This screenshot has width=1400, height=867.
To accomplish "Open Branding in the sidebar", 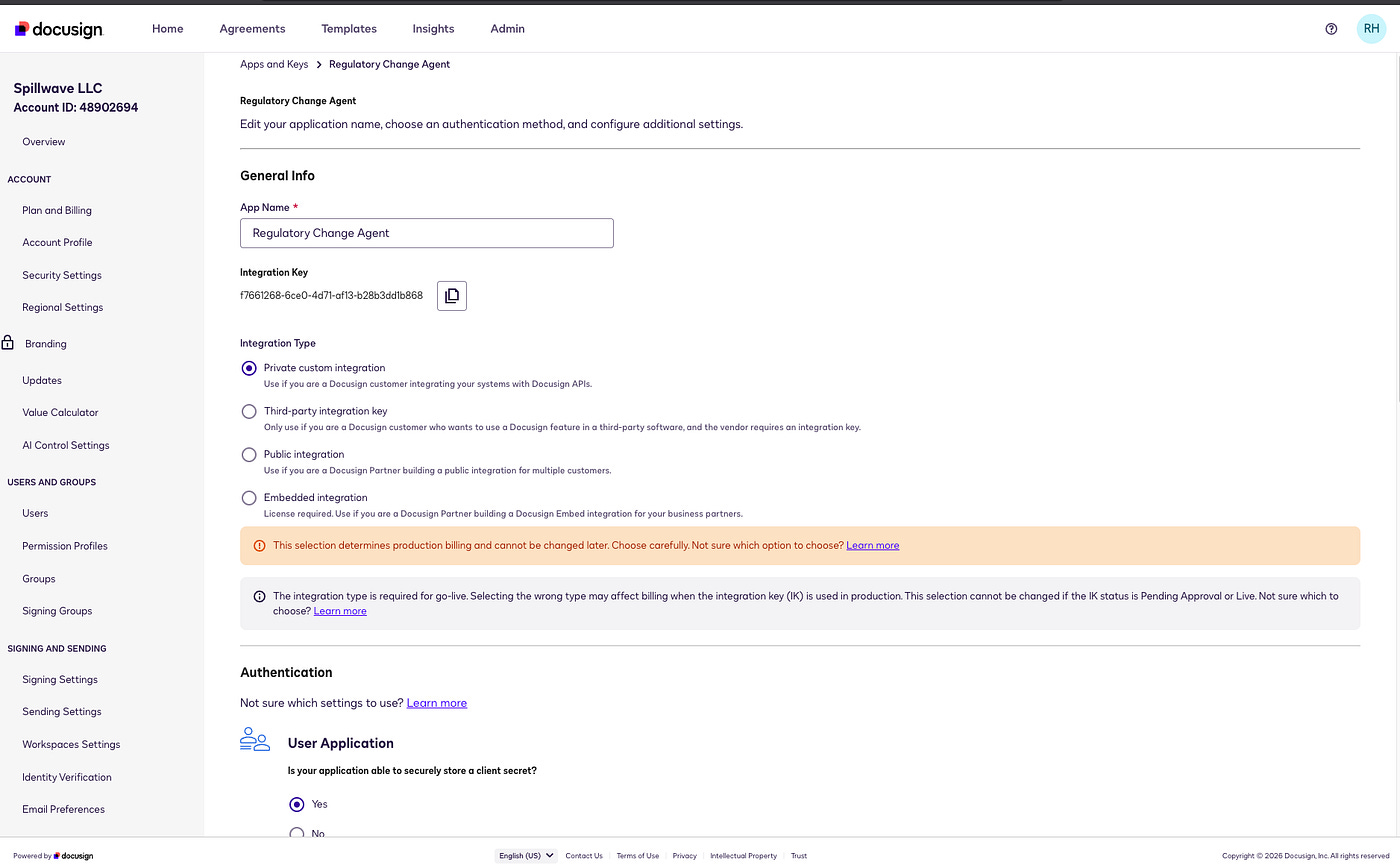I will 46,344.
